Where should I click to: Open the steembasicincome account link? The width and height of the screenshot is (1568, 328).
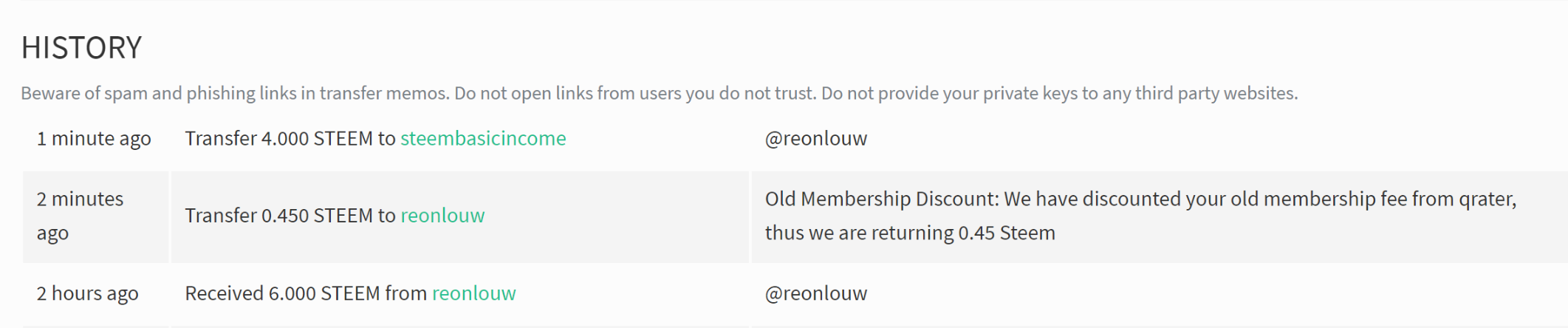pyautogui.click(x=483, y=138)
